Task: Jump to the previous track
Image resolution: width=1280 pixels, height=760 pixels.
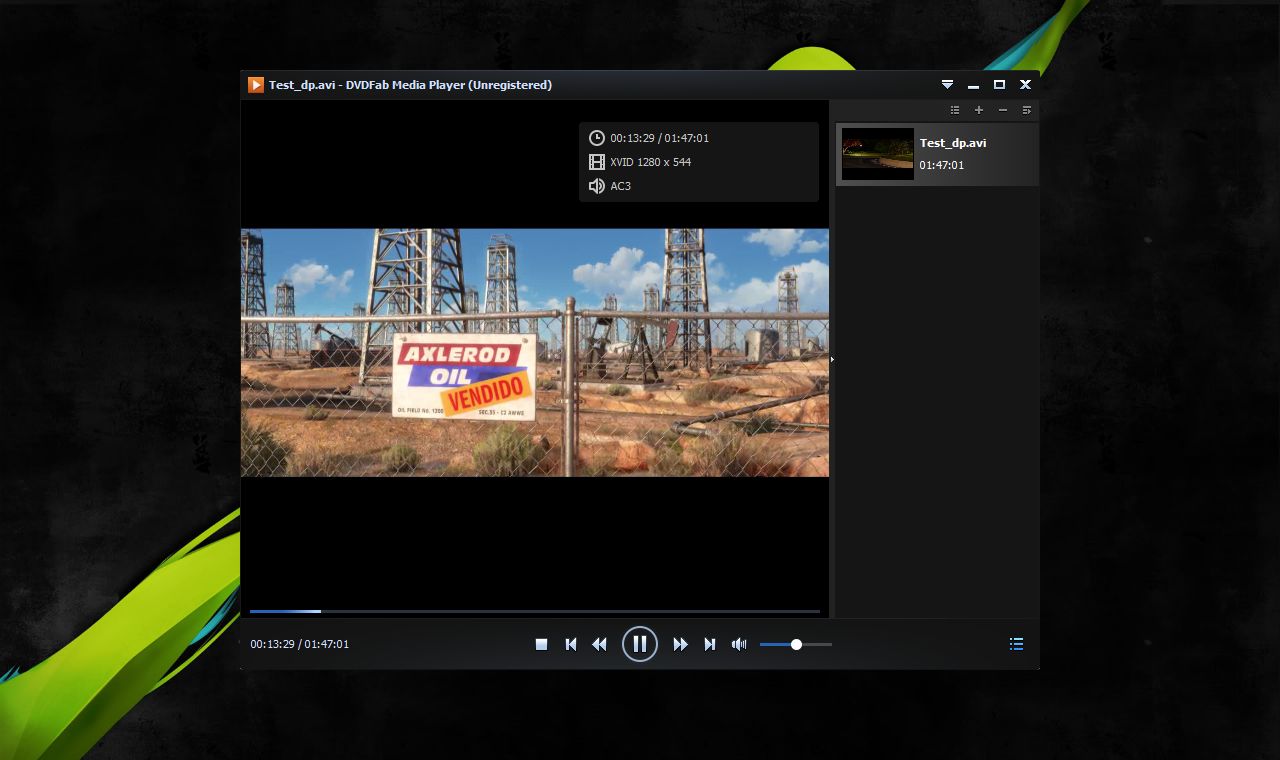Action: point(571,644)
